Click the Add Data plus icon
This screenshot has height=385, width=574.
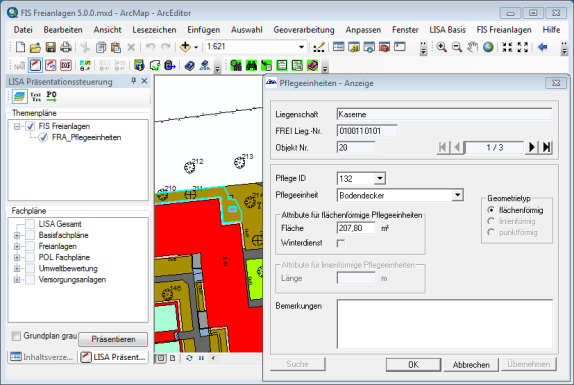point(185,47)
